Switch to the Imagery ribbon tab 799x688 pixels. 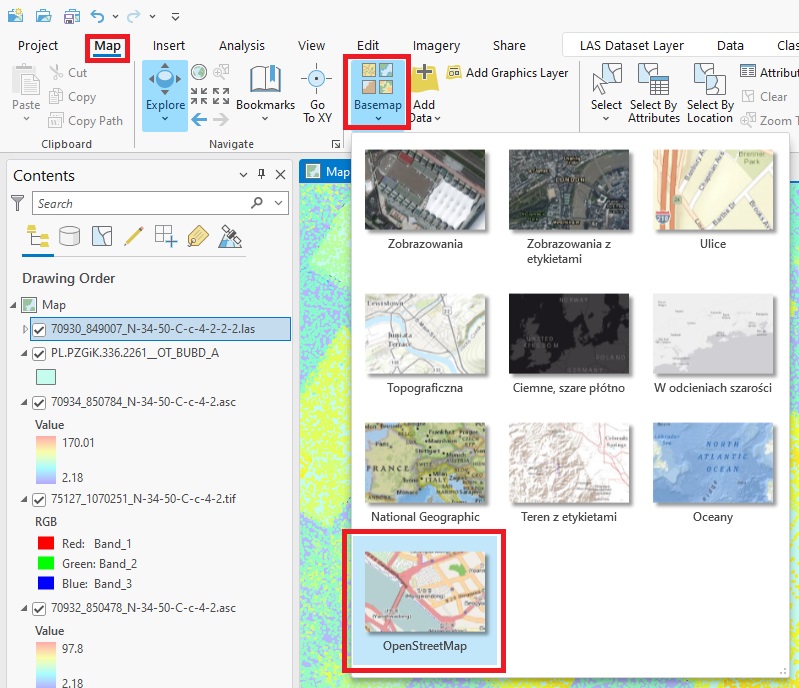(x=436, y=45)
